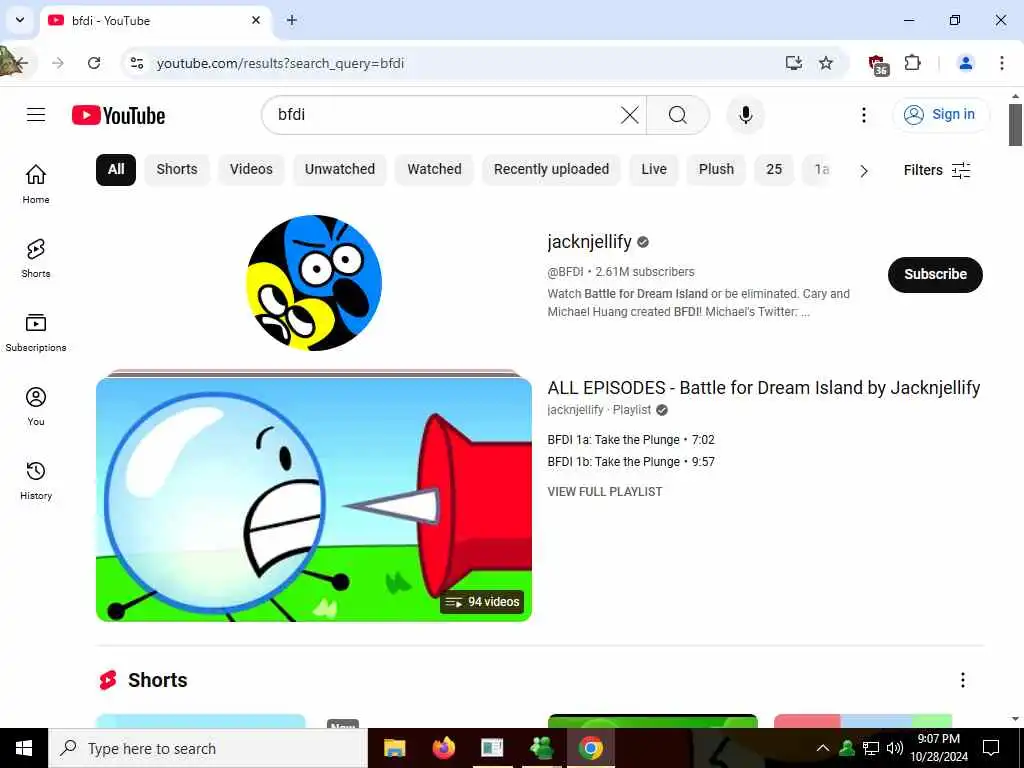Screen dimensions: 1024x768
Task: Reload the page in Chrome
Action: coord(94,63)
